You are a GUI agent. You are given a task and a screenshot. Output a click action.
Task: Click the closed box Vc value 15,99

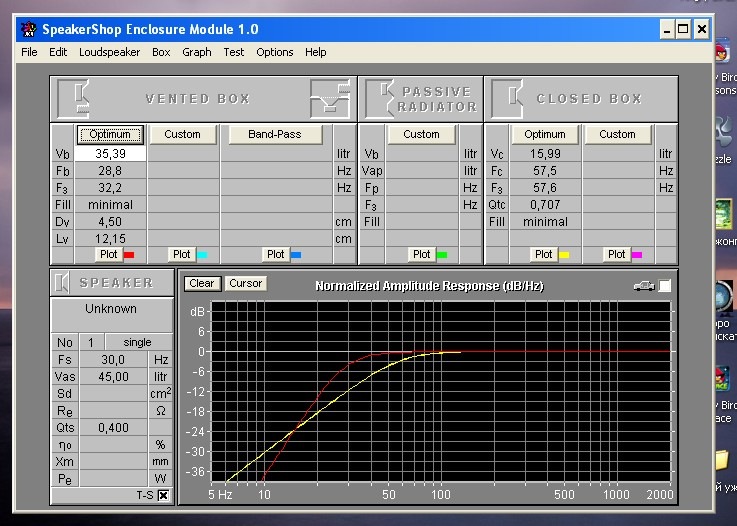tap(545, 154)
